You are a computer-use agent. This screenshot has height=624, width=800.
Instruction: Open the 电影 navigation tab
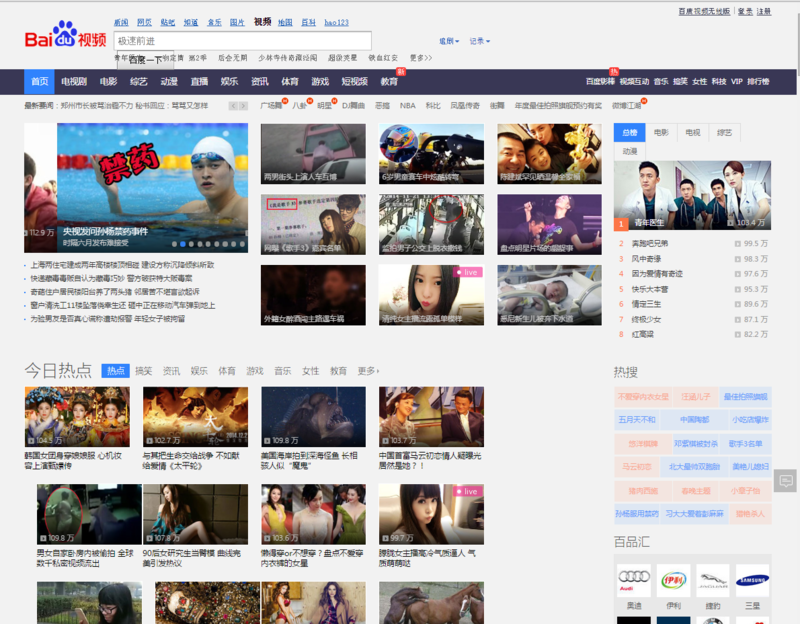pos(108,82)
